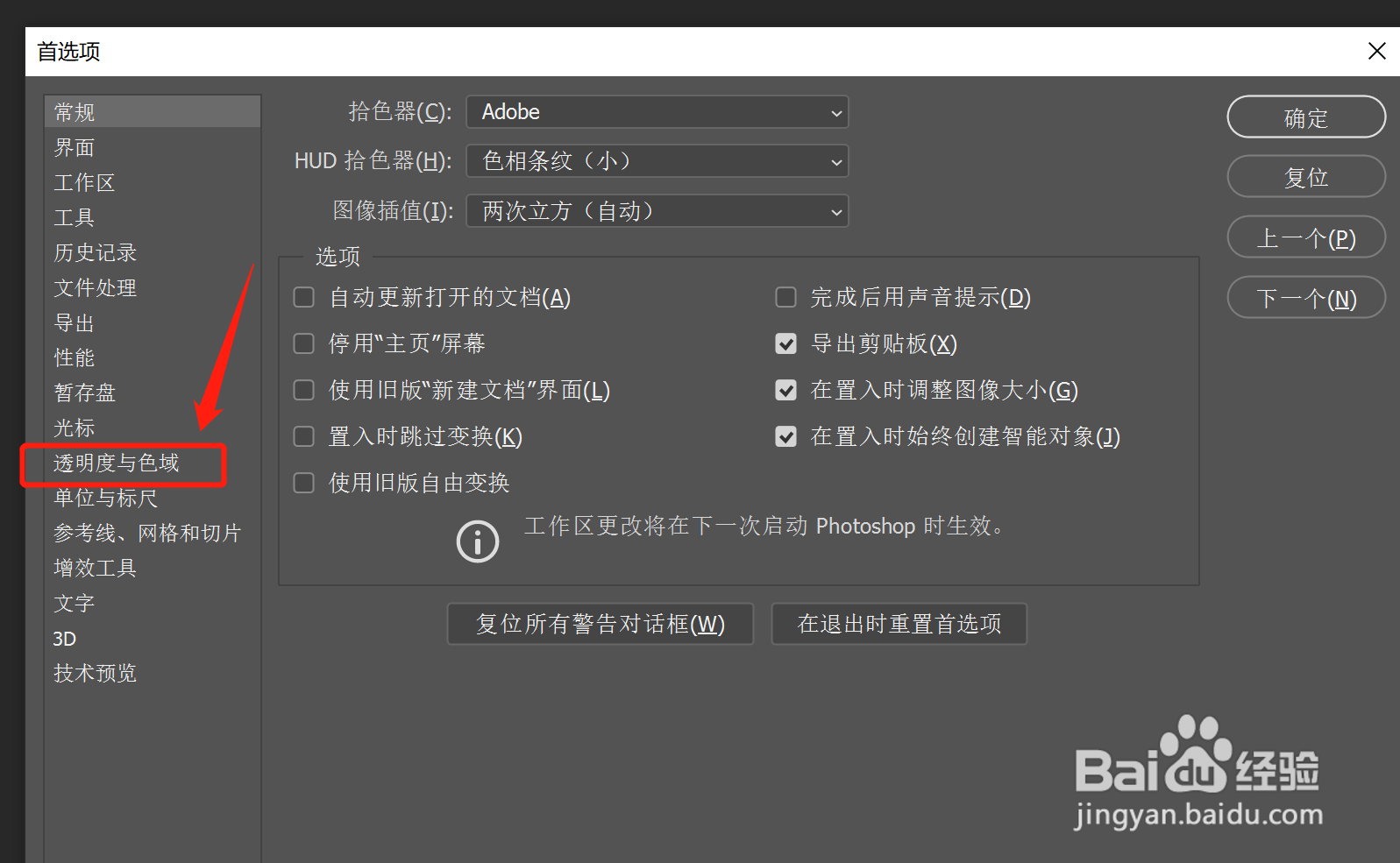Open the 拾色器 Adobe dropdown
This screenshot has width=1400, height=863.
click(657, 112)
